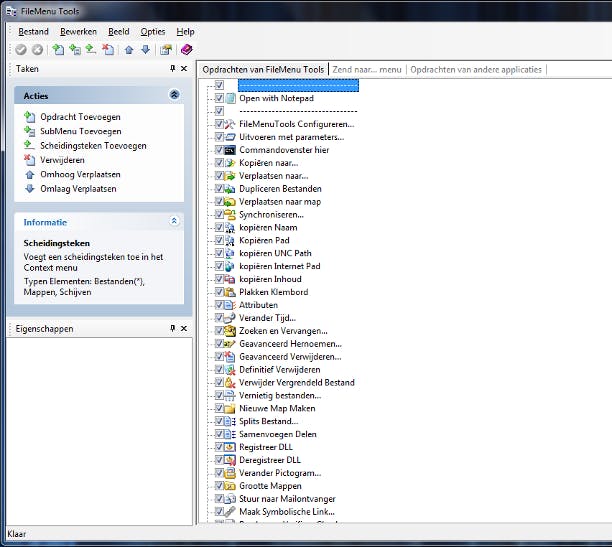
Task: Collapse the Informatie panel
Action: 174,221
